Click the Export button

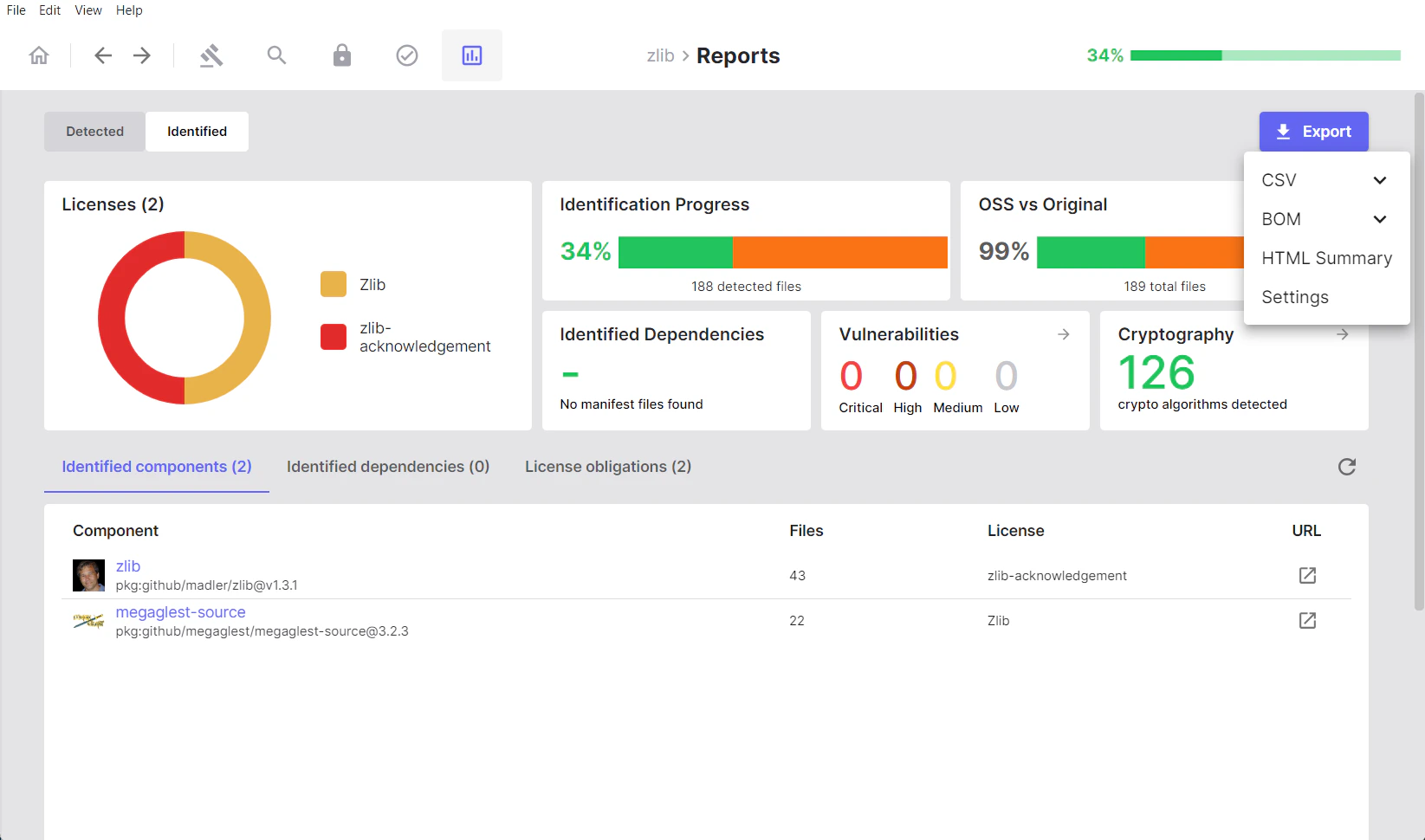(x=1314, y=132)
